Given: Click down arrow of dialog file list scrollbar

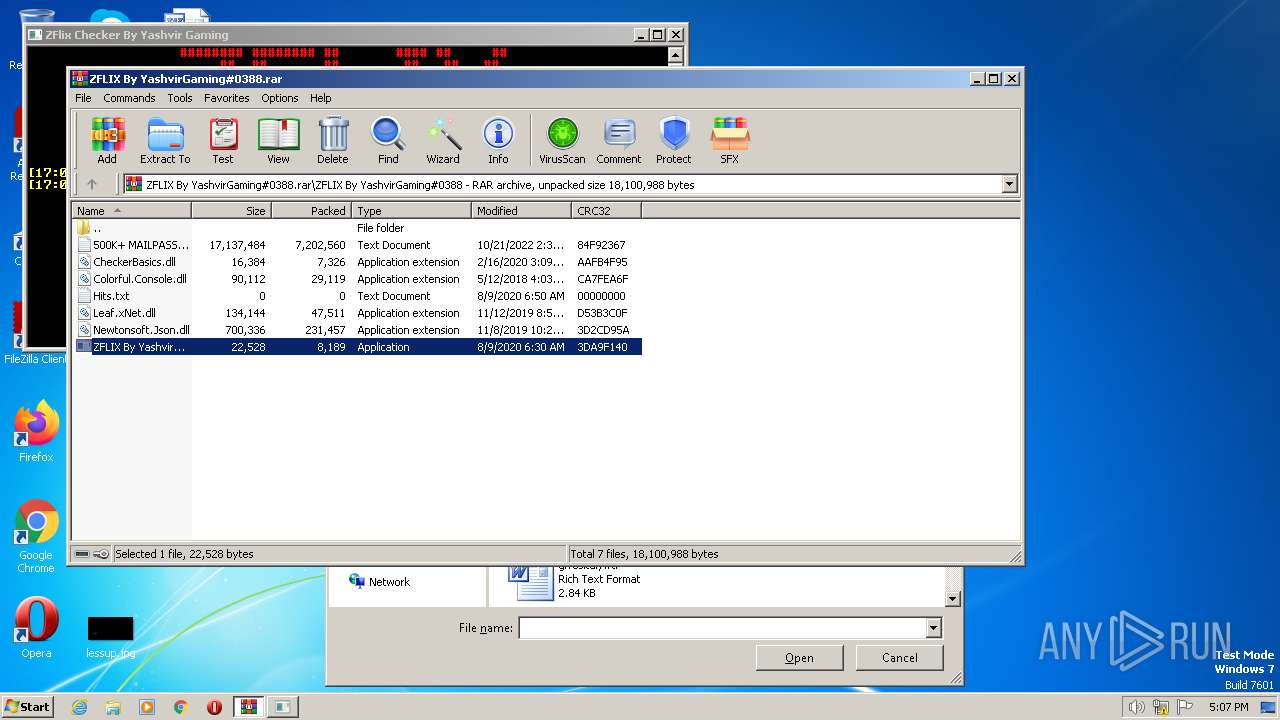Looking at the screenshot, I should [953, 598].
